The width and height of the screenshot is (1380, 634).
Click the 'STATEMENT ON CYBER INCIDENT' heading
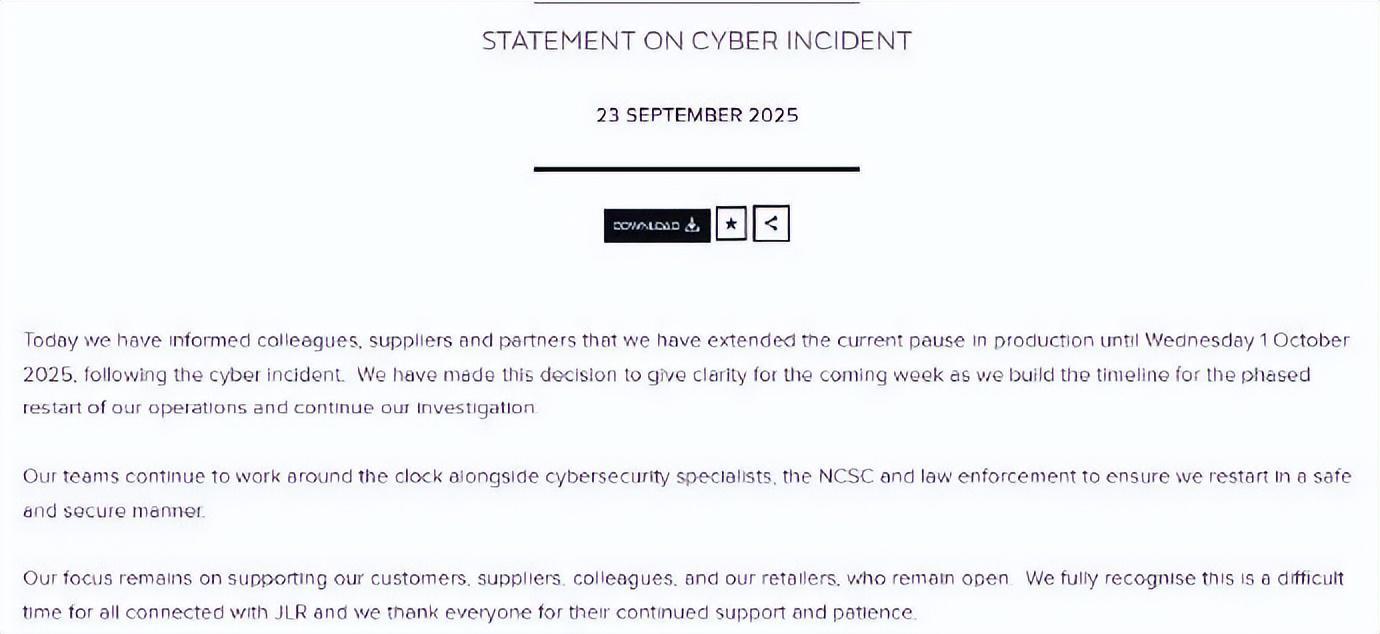(x=697, y=41)
